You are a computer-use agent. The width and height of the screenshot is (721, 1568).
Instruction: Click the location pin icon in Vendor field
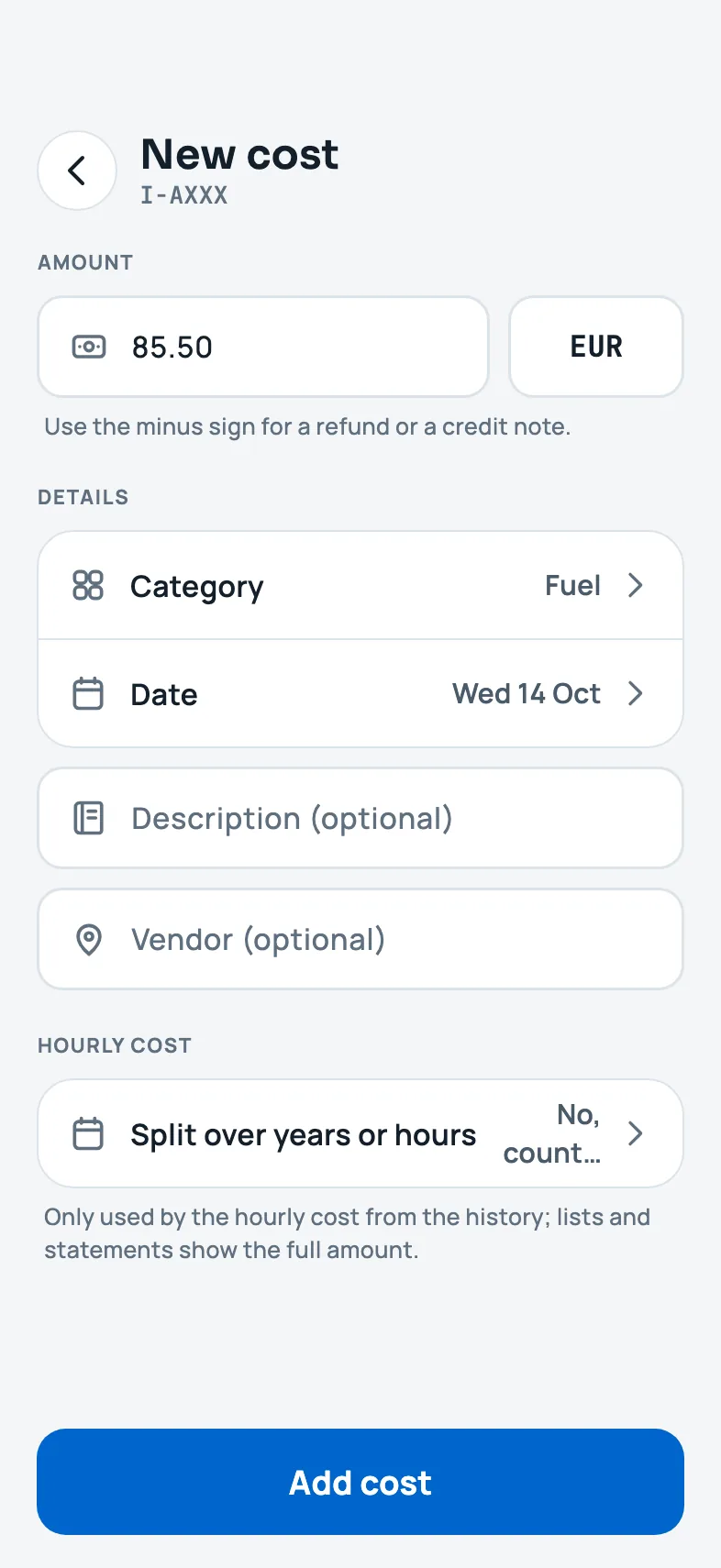click(89, 940)
